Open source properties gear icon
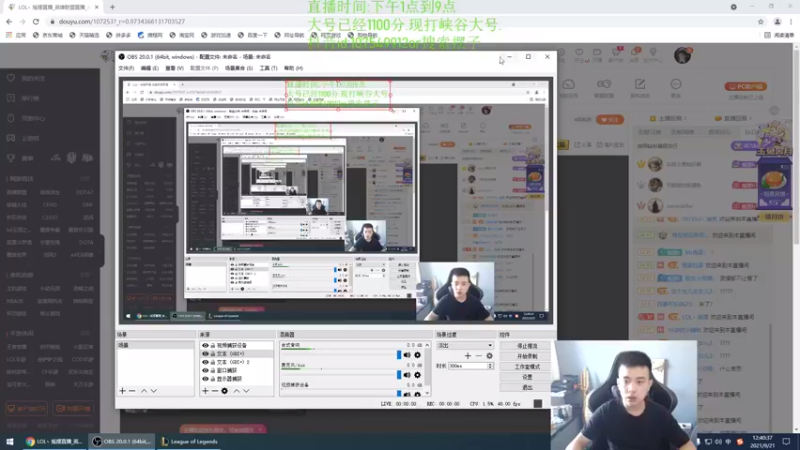This screenshot has height=450, width=800. (x=224, y=391)
